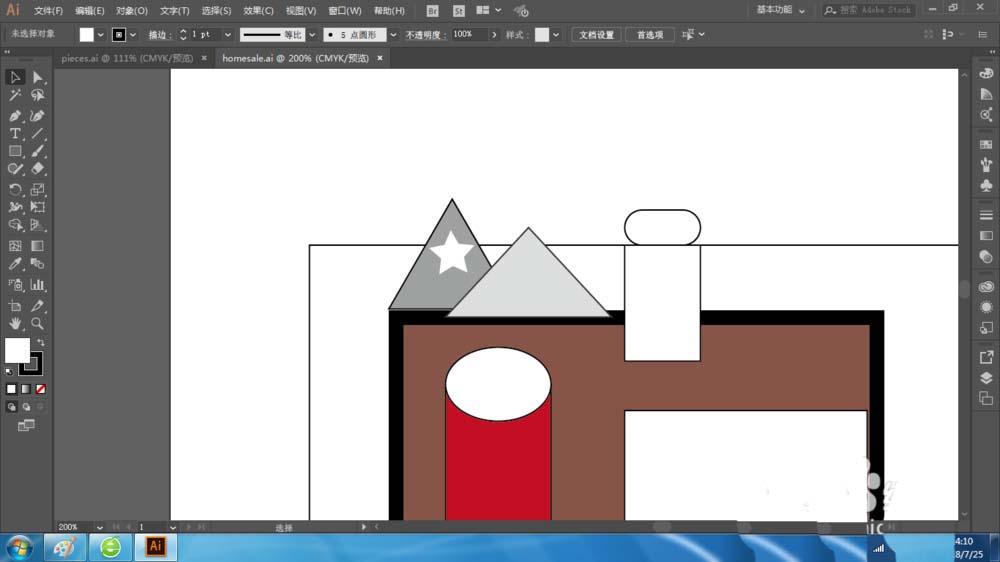The height and width of the screenshot is (562, 1000).
Task: Open the stroke weight dropdown
Action: pyautogui.click(x=228, y=34)
